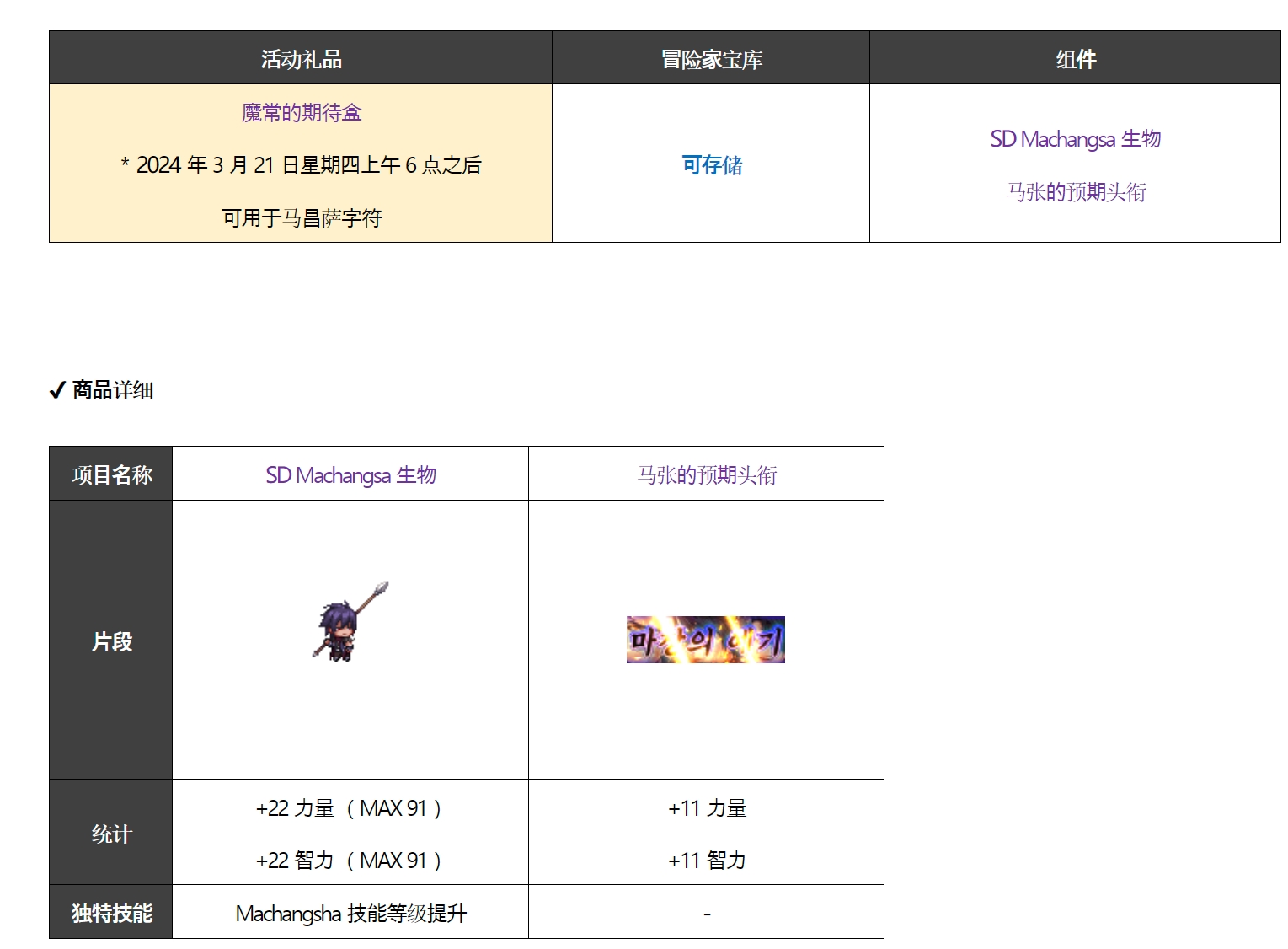Screen dimensions: 1288x949
Task: Click Machangsha 技能等级提升 cell text
Action: pyautogui.click(x=350, y=913)
